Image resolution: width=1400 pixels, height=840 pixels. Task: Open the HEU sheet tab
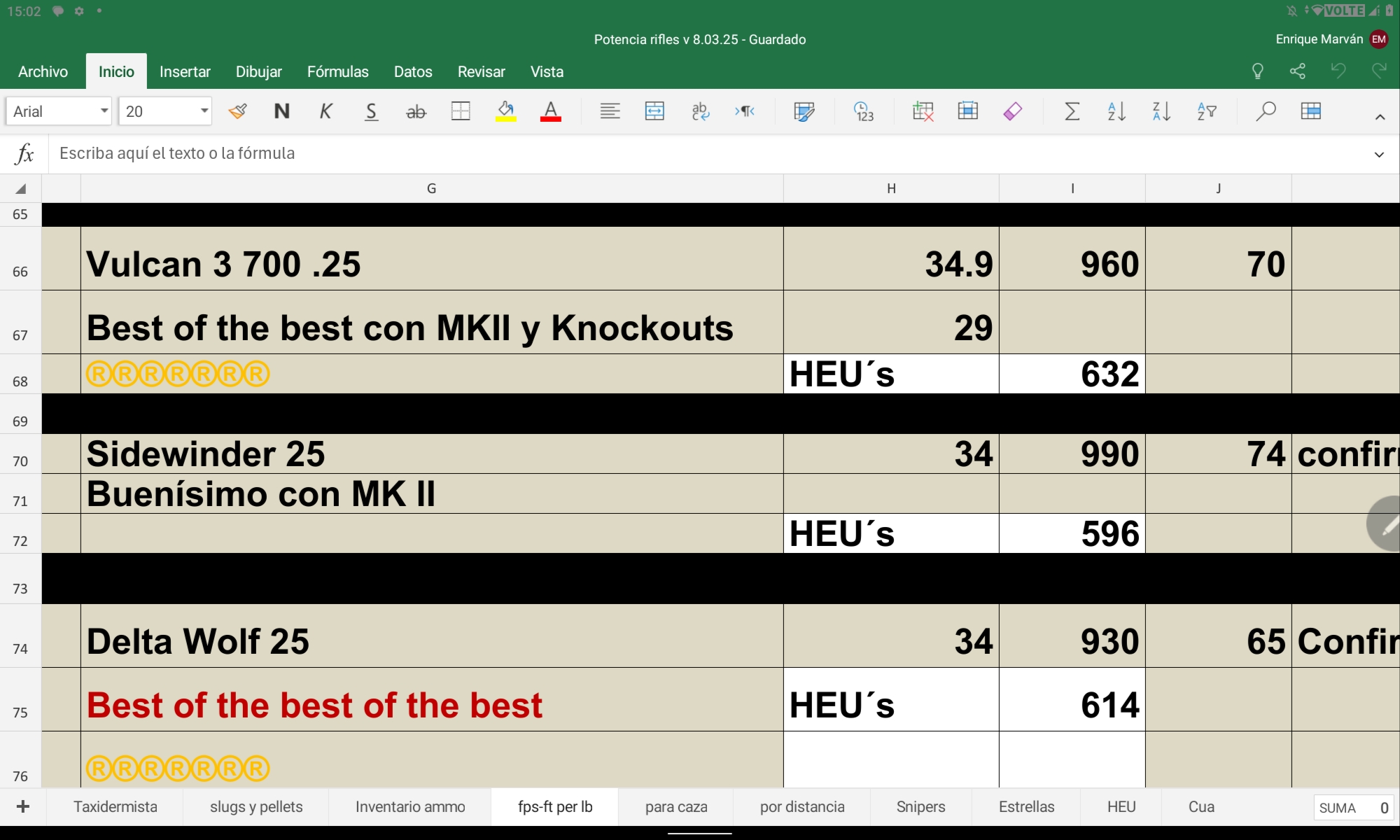point(1121,806)
